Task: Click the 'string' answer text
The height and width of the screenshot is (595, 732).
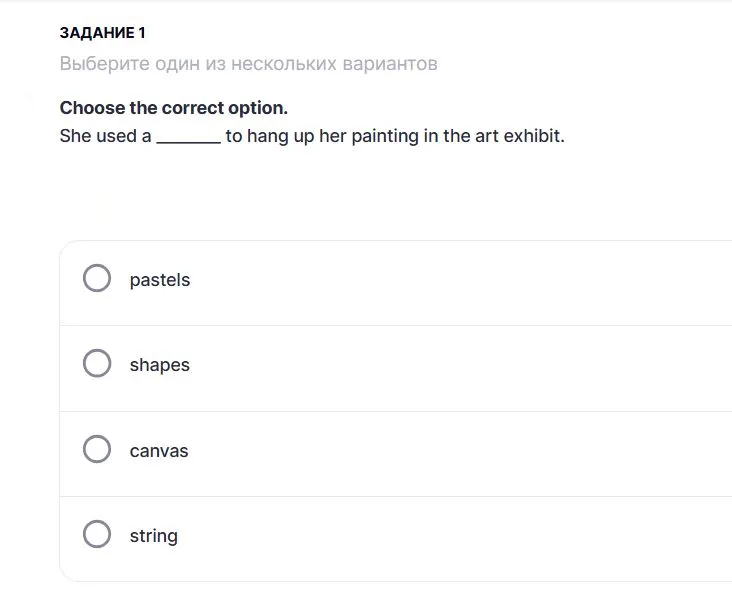Action: pos(153,536)
